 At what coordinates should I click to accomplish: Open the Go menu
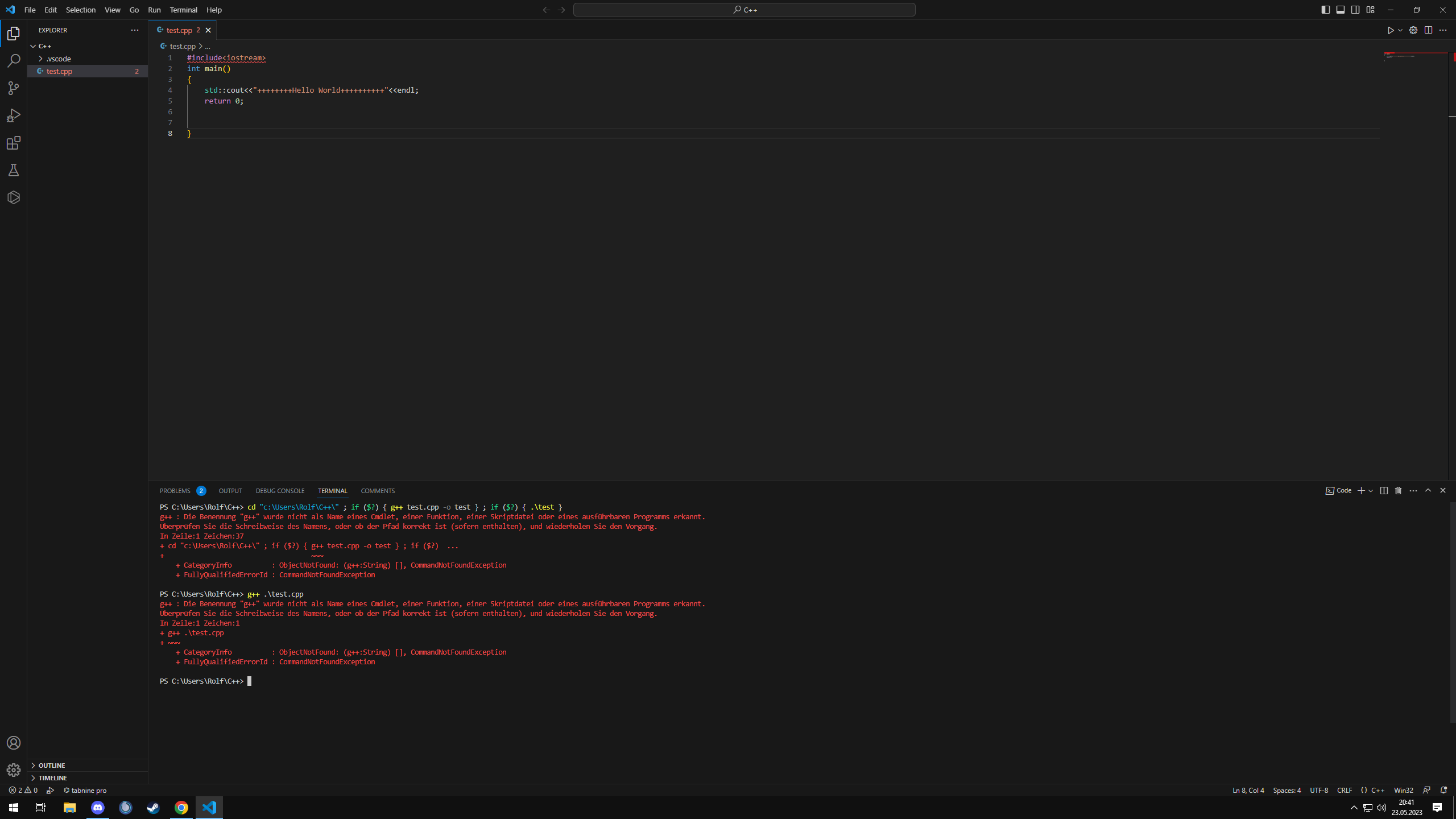point(134,10)
